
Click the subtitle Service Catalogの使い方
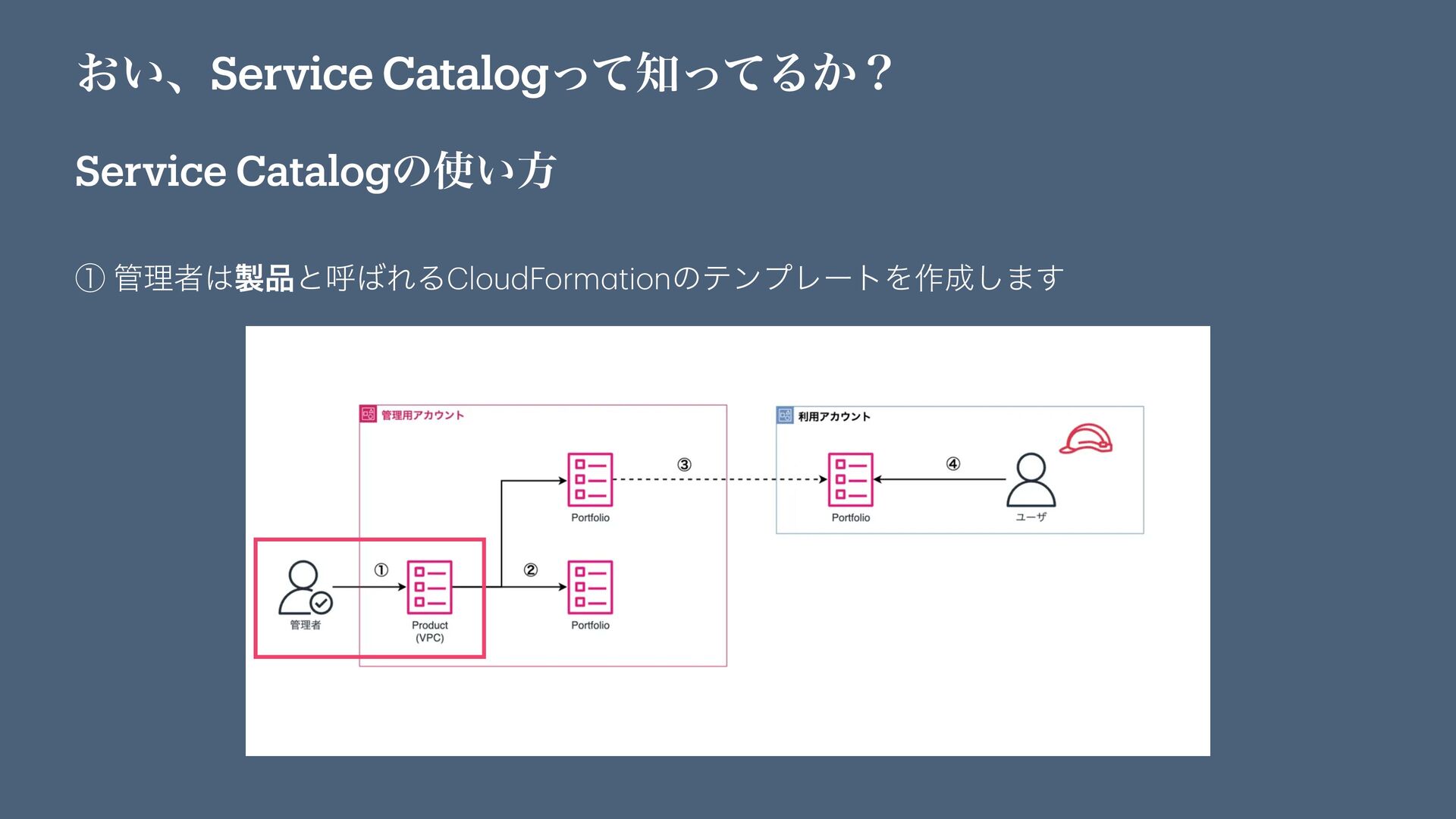[315, 171]
